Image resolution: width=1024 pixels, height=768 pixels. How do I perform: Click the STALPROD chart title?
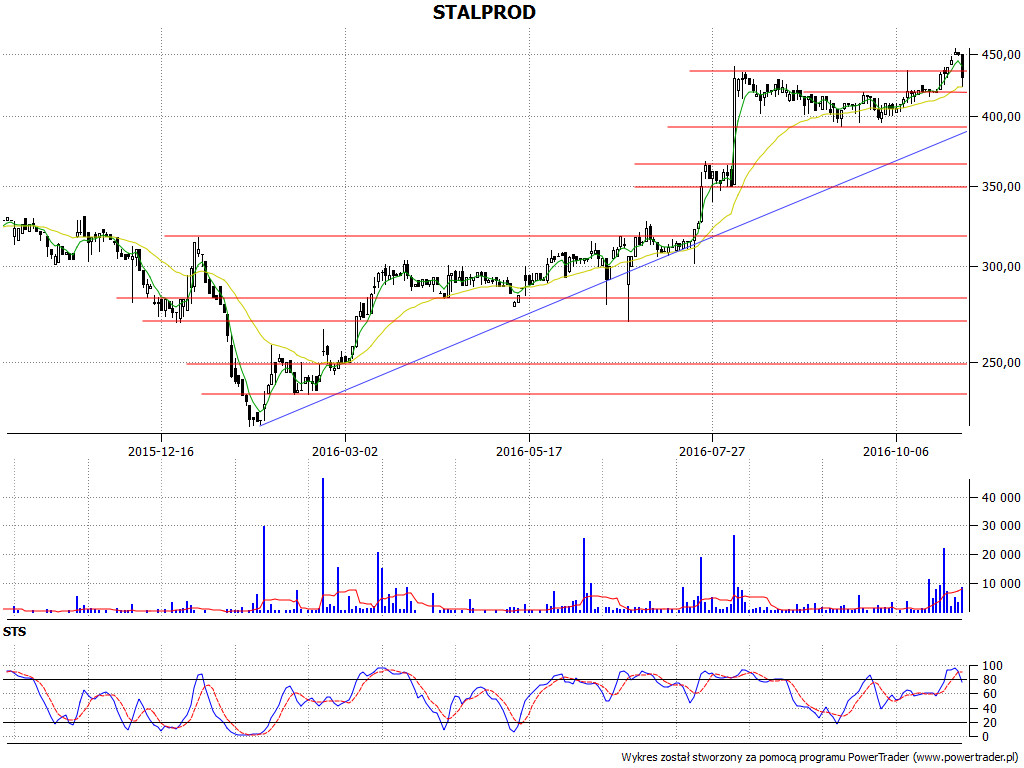tap(484, 12)
